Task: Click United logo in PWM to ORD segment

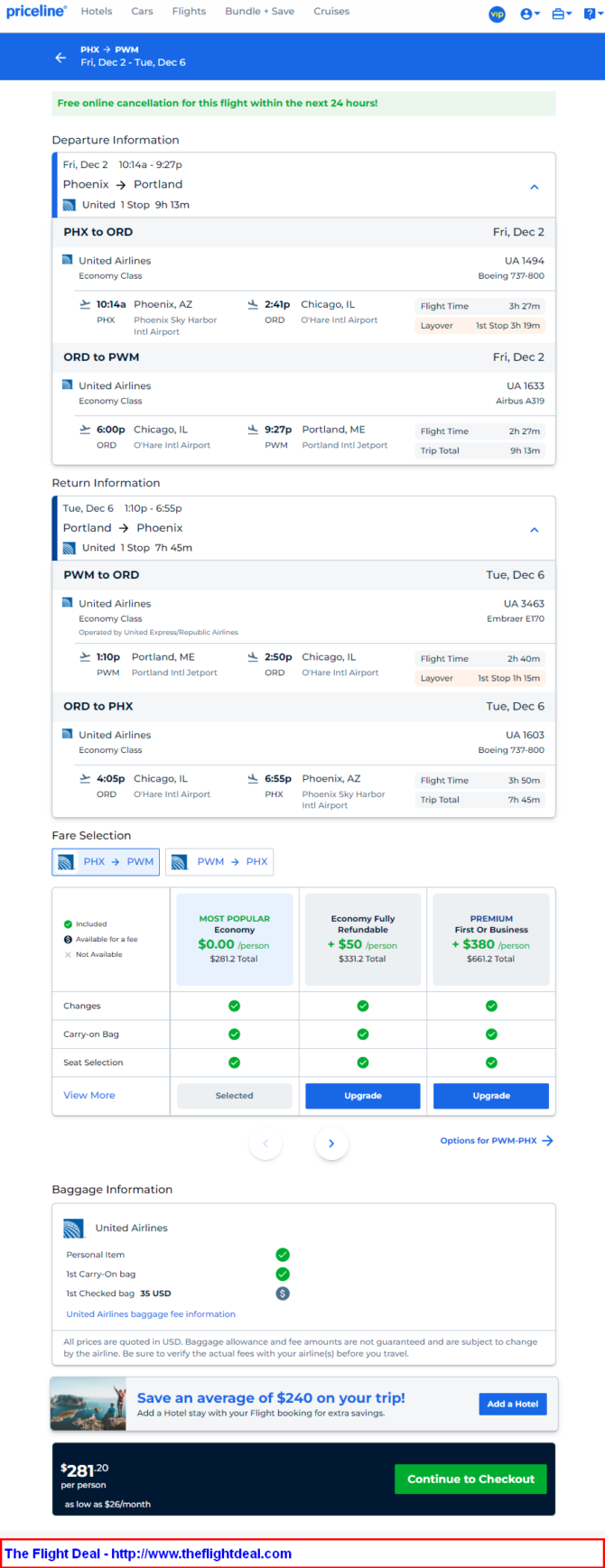Action: (x=67, y=602)
